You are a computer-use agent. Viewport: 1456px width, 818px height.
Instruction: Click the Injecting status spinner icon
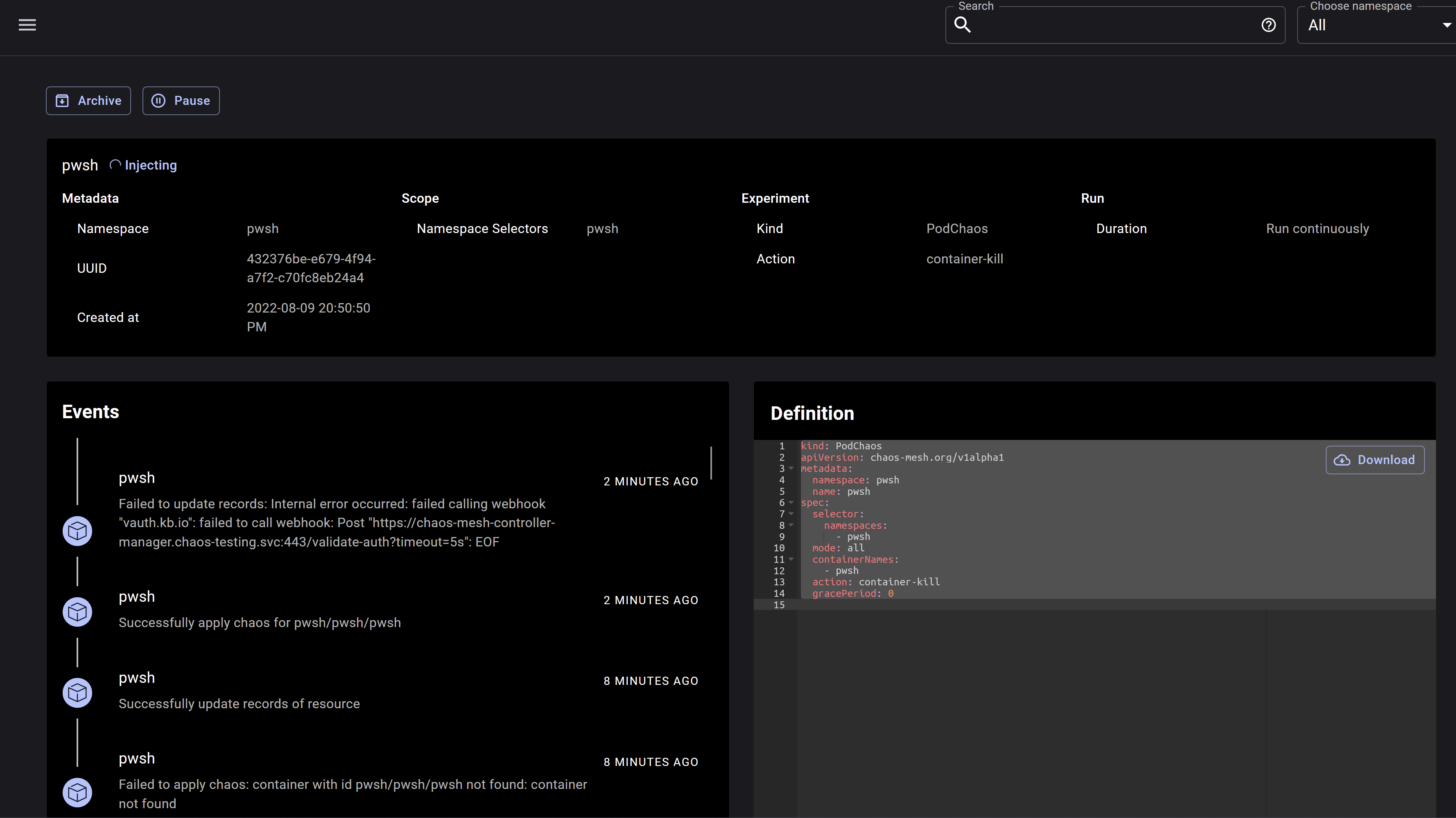[115, 165]
